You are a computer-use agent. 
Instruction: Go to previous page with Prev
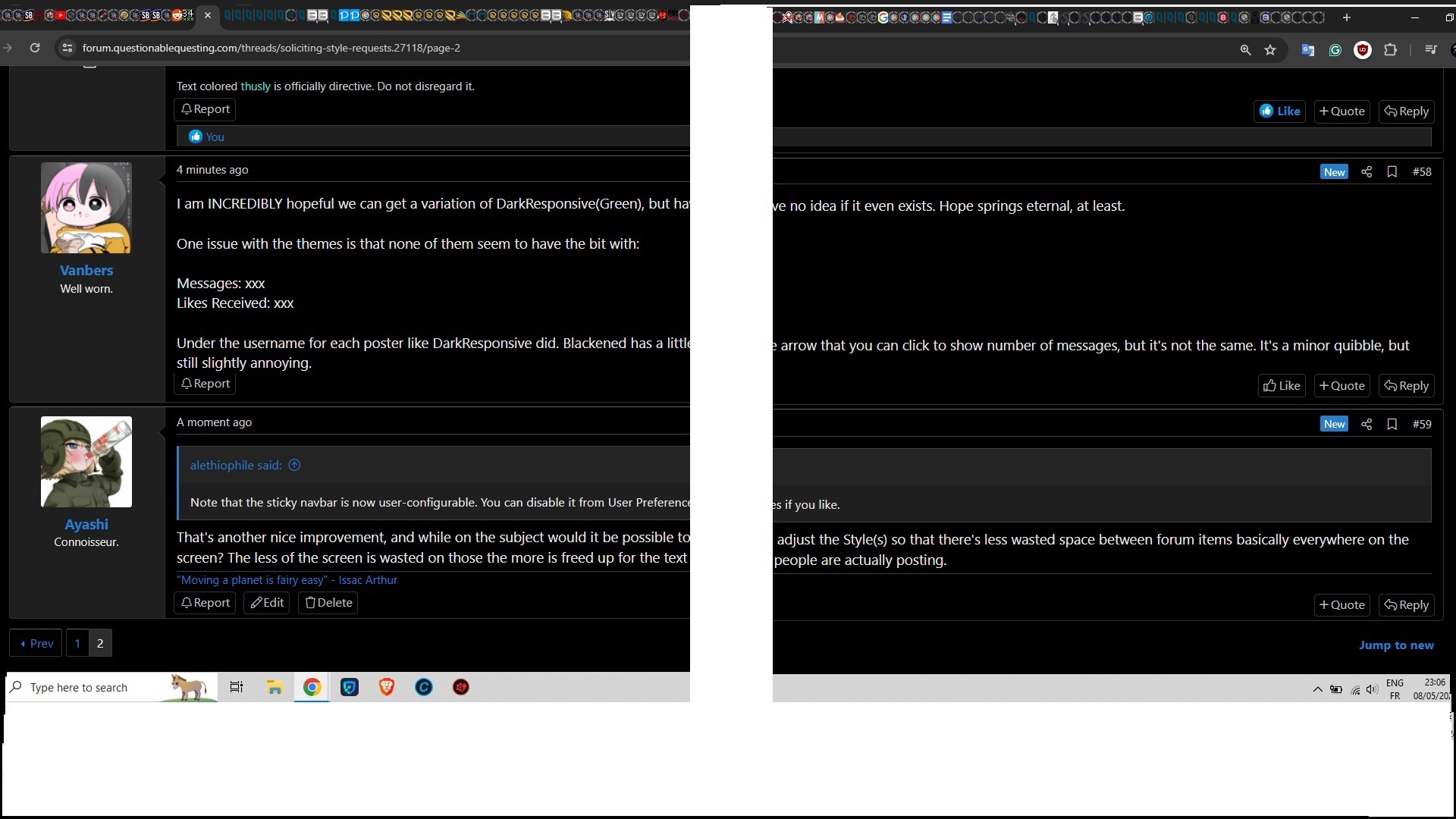(x=36, y=644)
